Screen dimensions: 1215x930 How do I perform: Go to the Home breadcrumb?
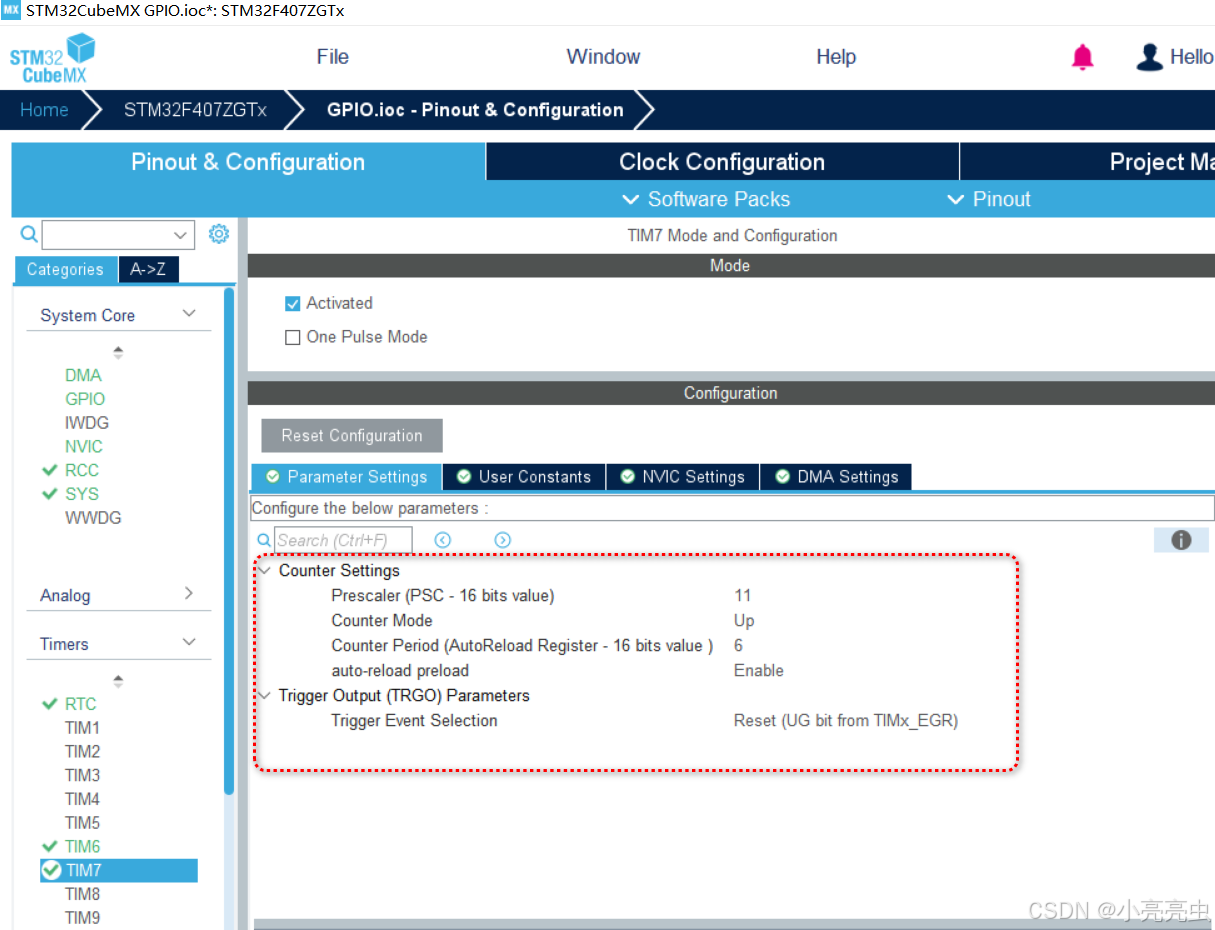[44, 110]
